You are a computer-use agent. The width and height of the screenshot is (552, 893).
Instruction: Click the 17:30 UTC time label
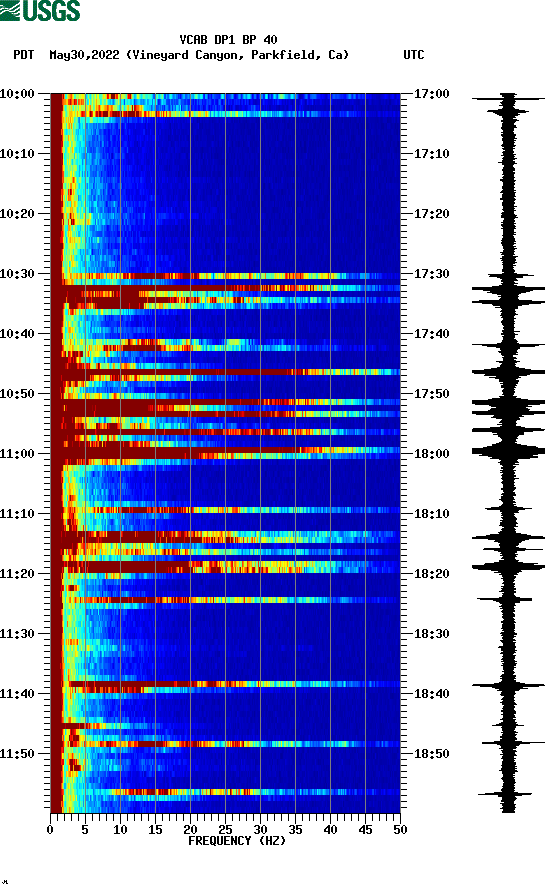[431, 274]
